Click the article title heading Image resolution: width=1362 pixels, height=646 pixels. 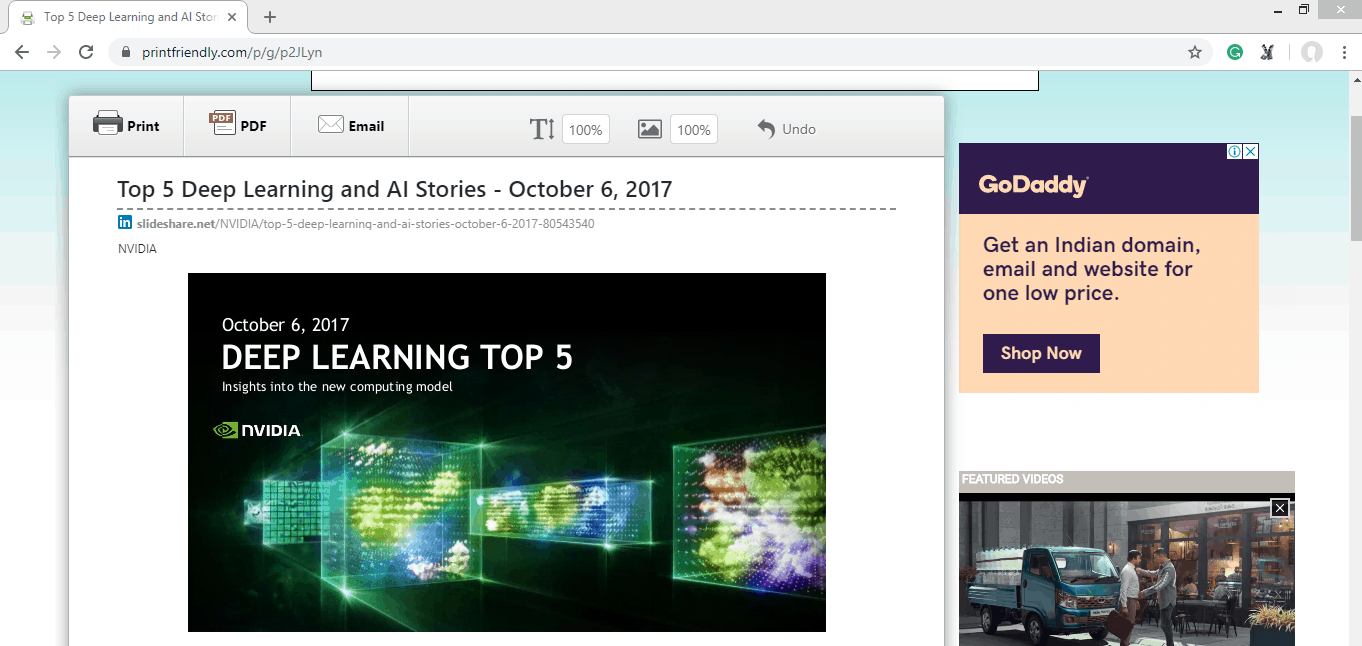(395, 189)
